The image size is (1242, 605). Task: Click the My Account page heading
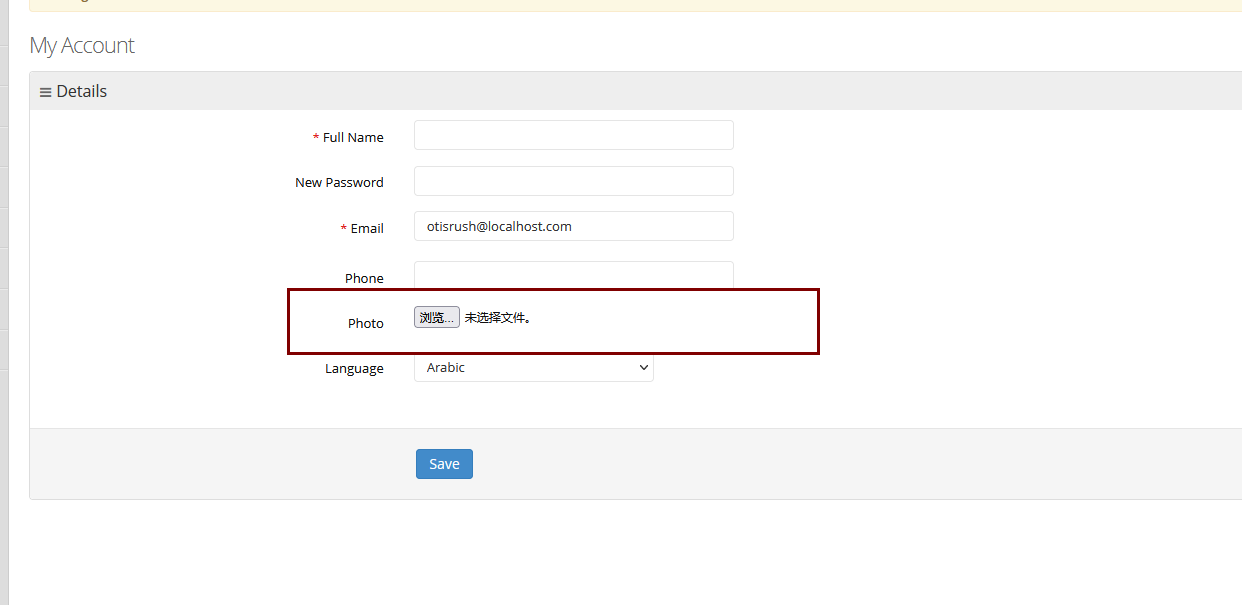click(82, 45)
